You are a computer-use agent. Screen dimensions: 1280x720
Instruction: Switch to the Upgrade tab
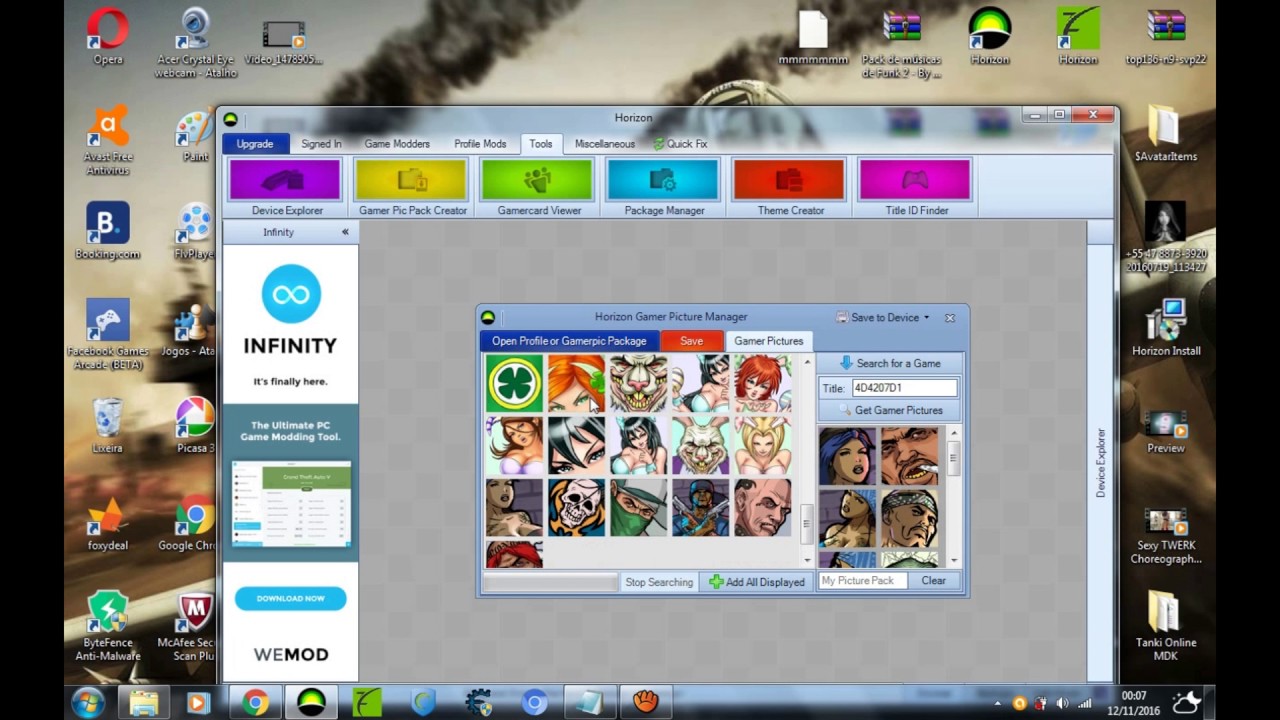pyautogui.click(x=255, y=144)
